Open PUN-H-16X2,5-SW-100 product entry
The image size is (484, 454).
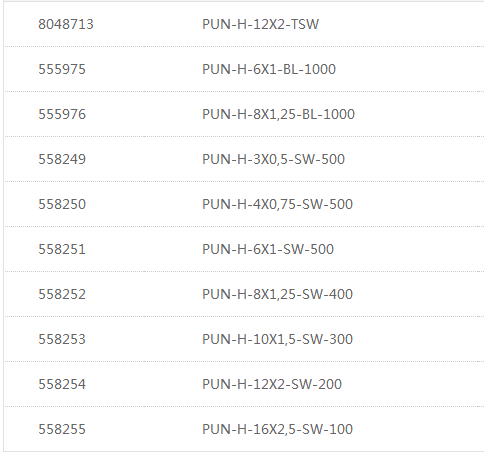[x=277, y=429]
